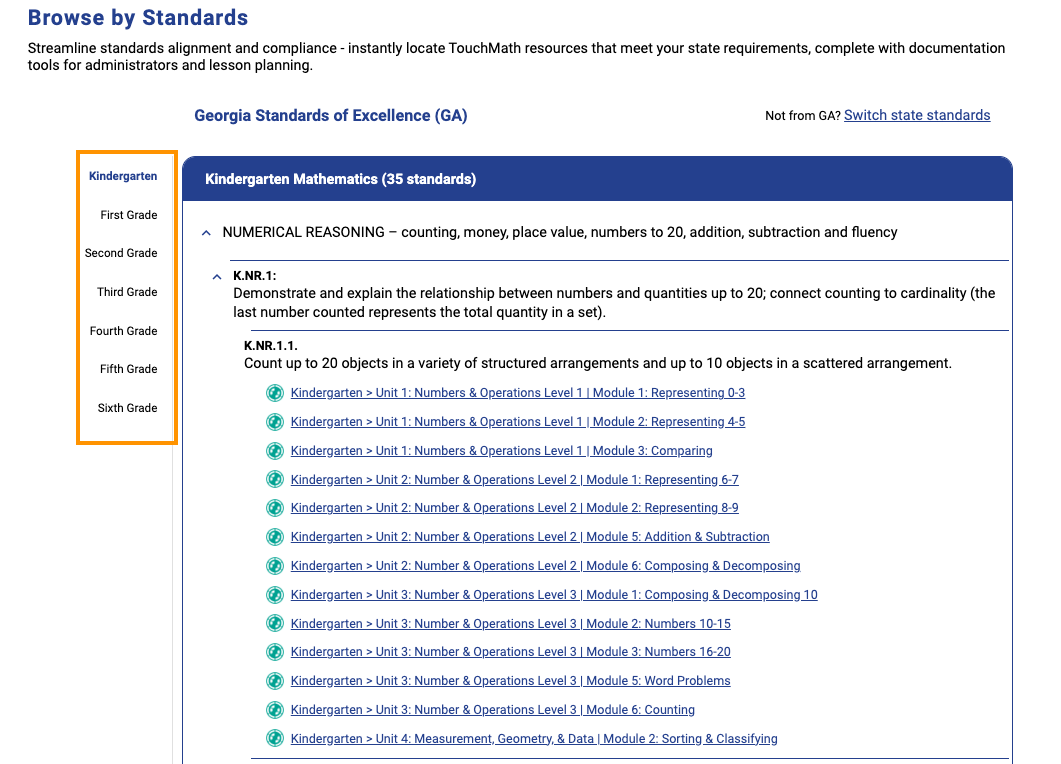Click the Browse by Standards title
This screenshot has height=764, width=1061.
[x=138, y=18]
